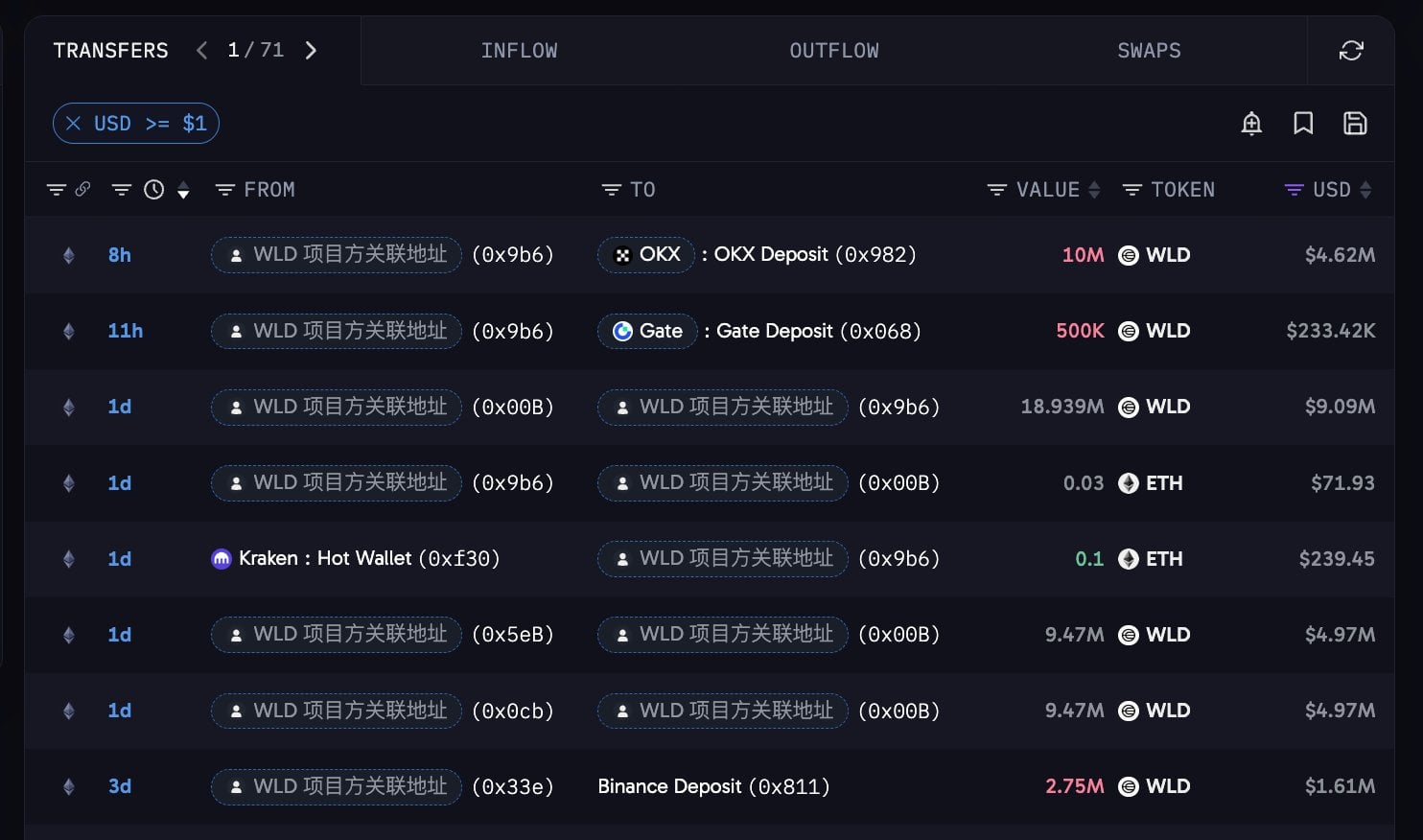The height and width of the screenshot is (840, 1423).
Task: Open the 11h transaction timestamp
Action: coord(126,331)
